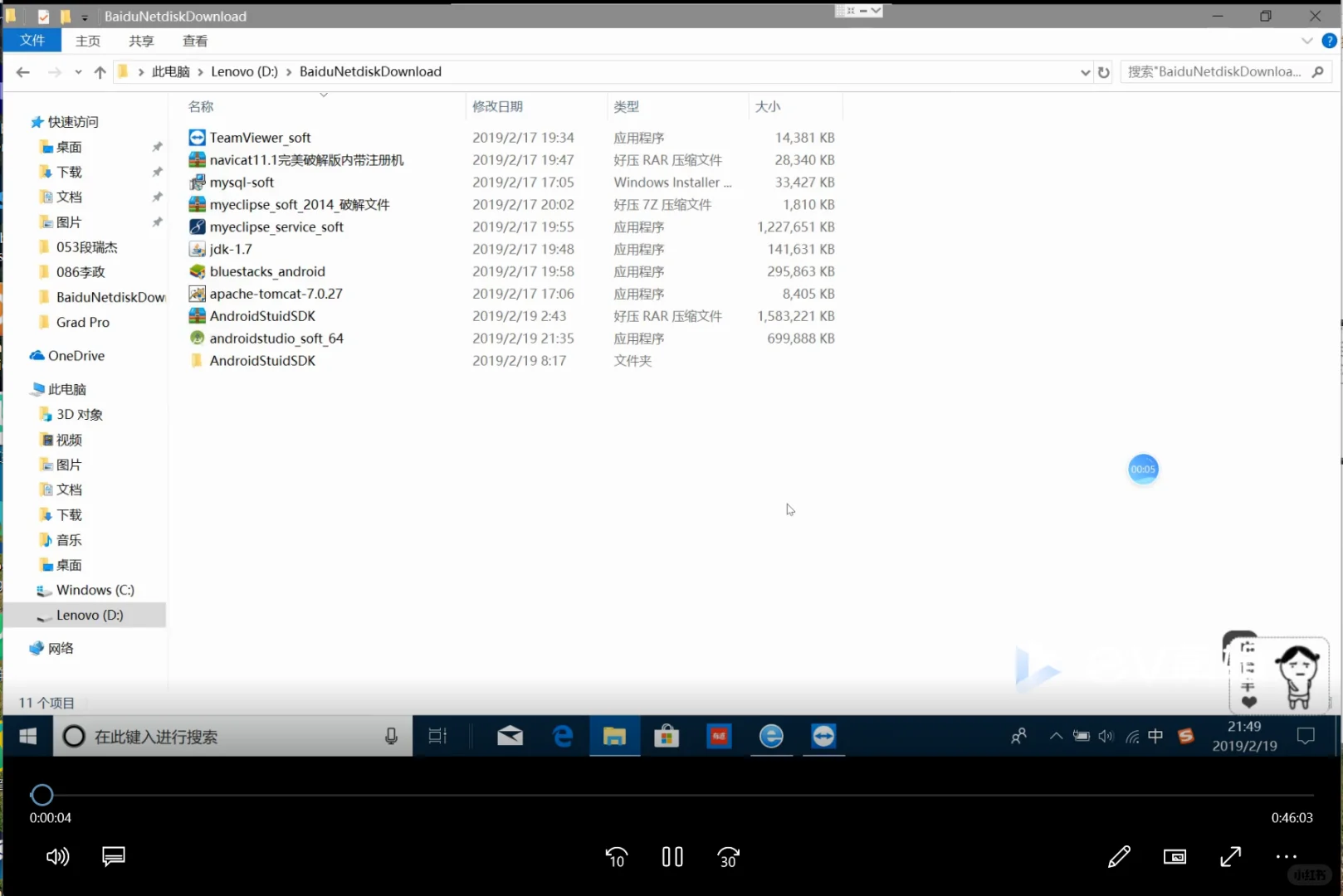Open the address bar history dropdown

[x=1085, y=72]
